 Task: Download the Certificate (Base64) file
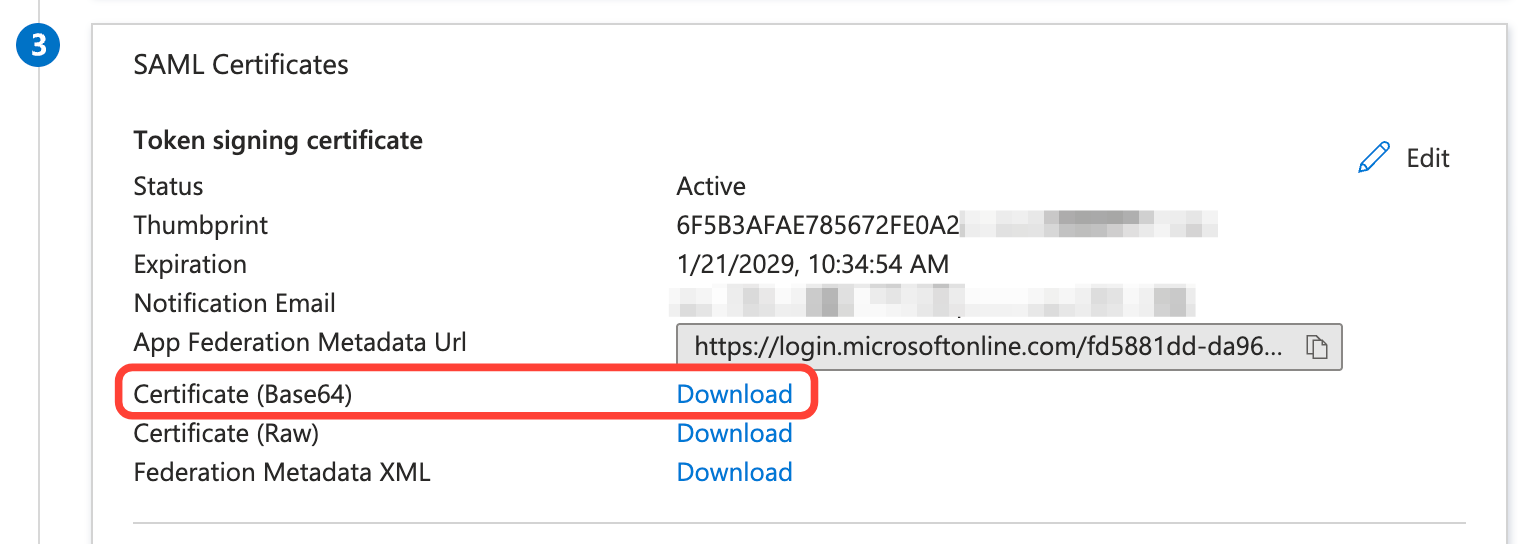click(x=734, y=394)
